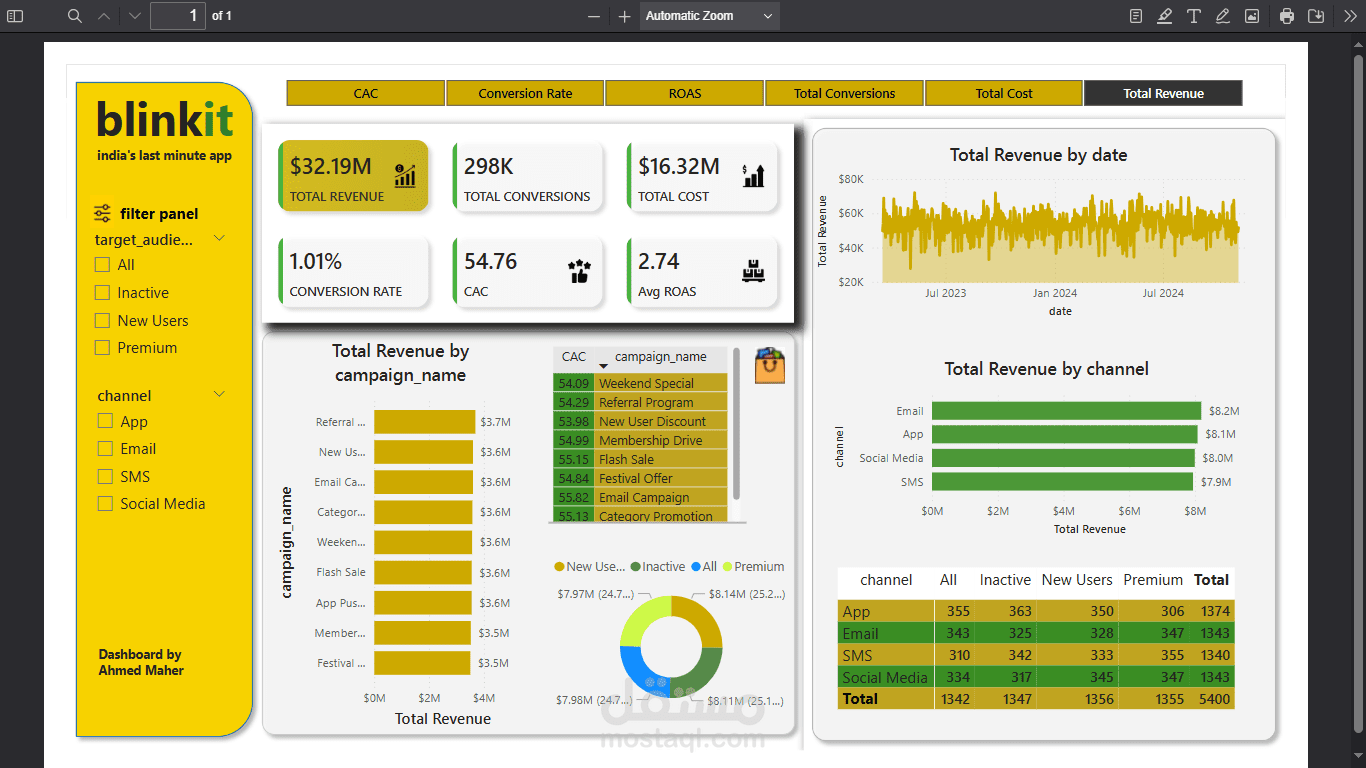Select the highlight annotation tool
This screenshot has height=768, width=1366.
tap(1165, 16)
